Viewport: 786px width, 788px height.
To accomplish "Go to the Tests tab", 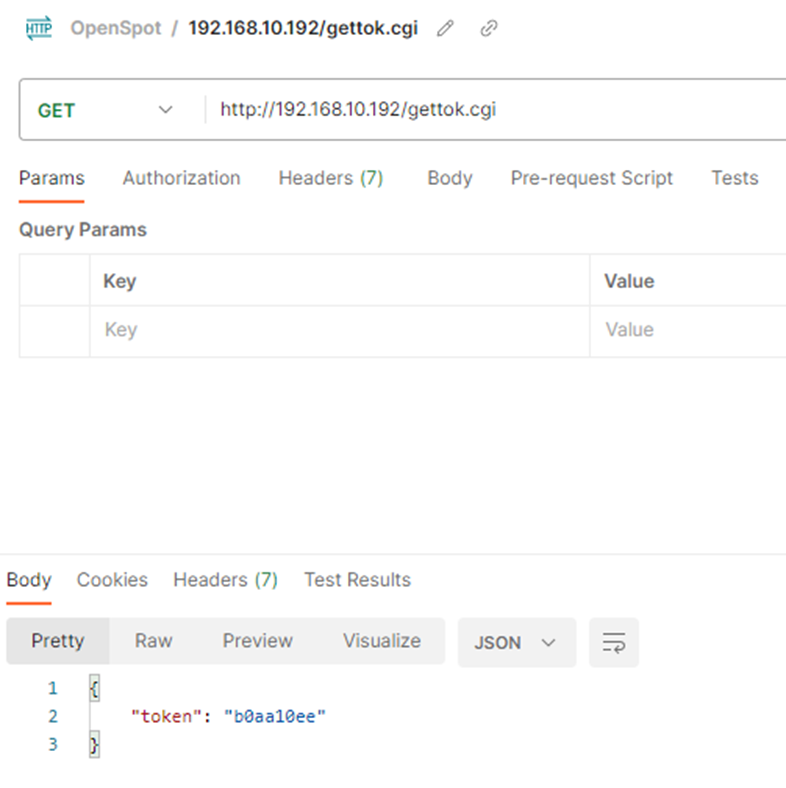I will point(734,178).
